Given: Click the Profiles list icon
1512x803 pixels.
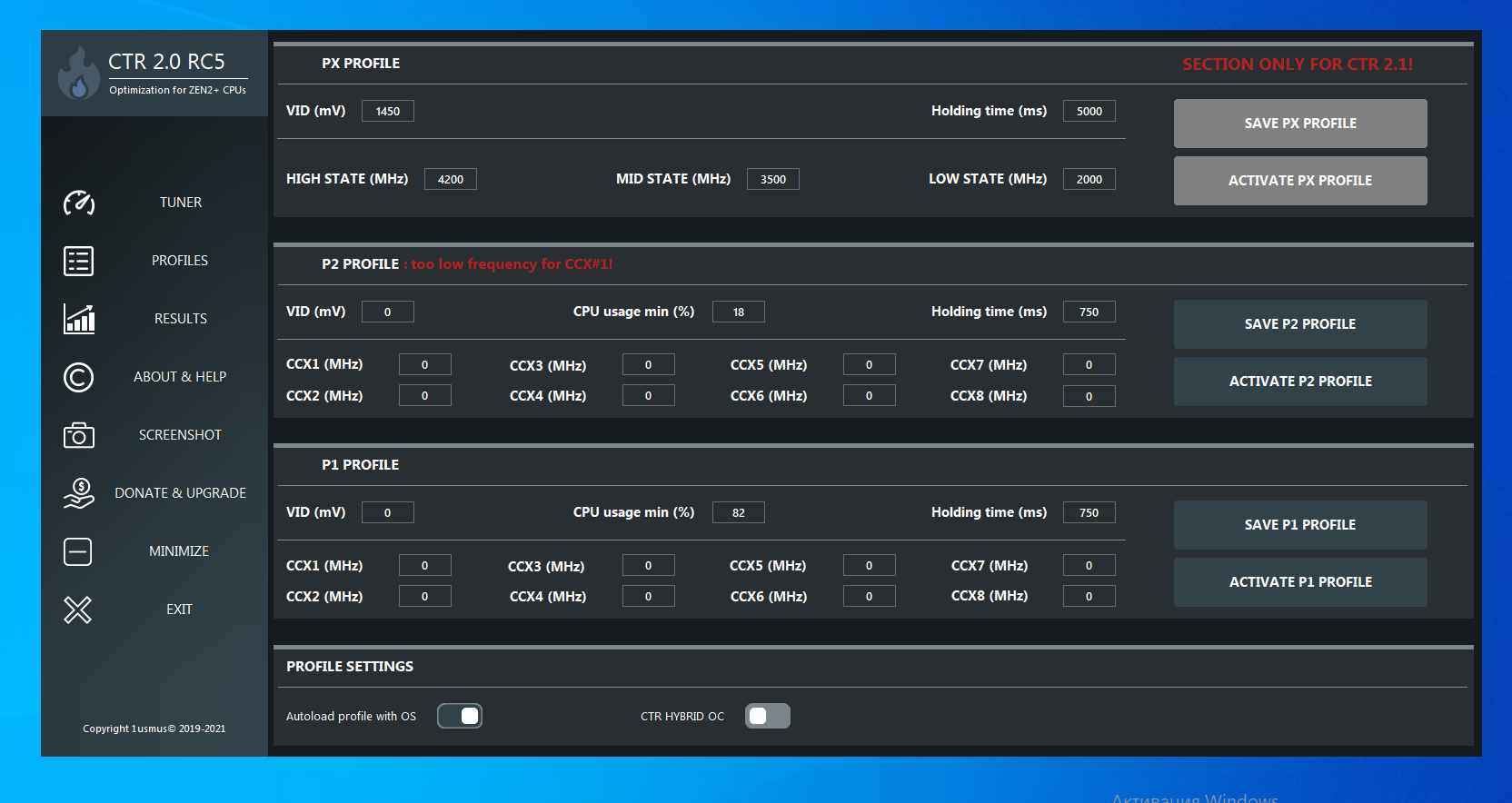Looking at the screenshot, I should pos(79,261).
